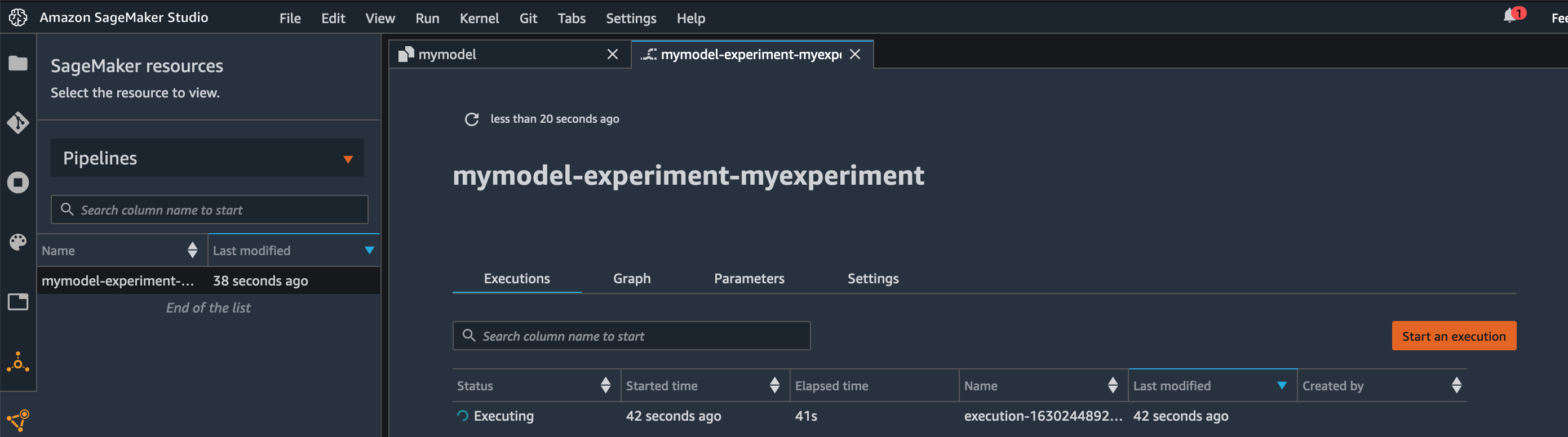Viewport: 1568px width, 437px height.
Task: Click the Executing status spinner icon
Action: click(x=463, y=416)
